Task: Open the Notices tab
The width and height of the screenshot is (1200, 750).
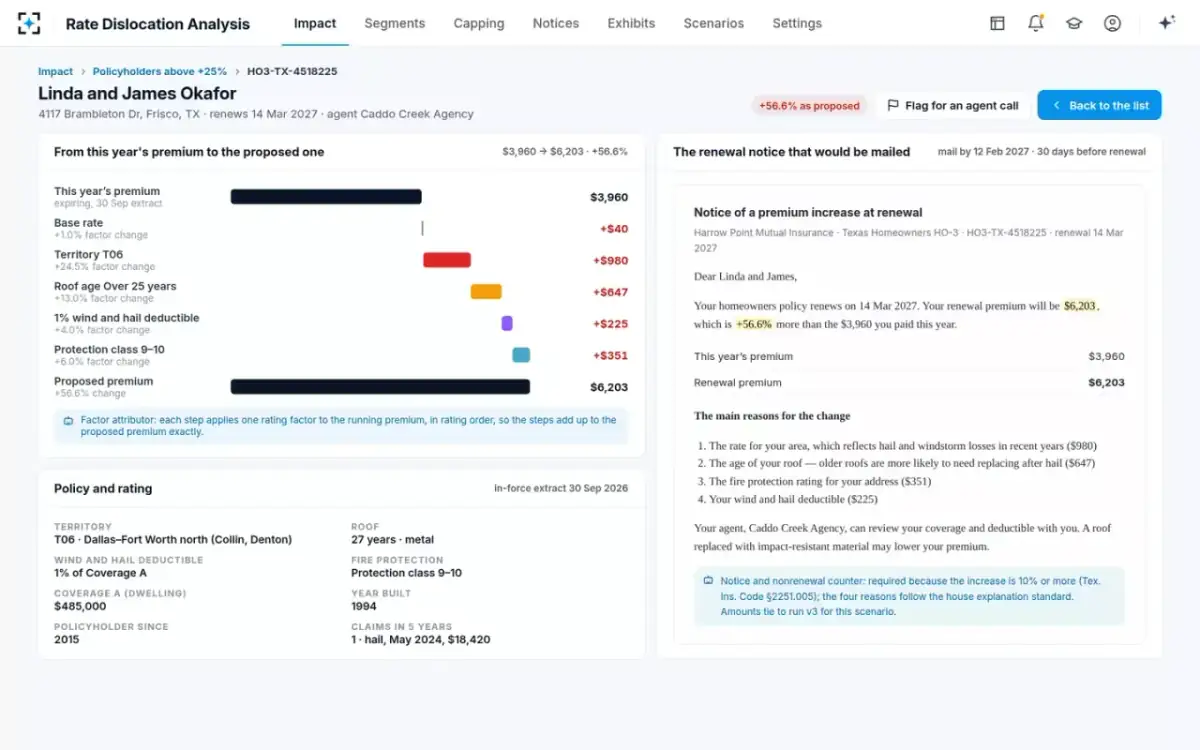Action: pyautogui.click(x=556, y=23)
